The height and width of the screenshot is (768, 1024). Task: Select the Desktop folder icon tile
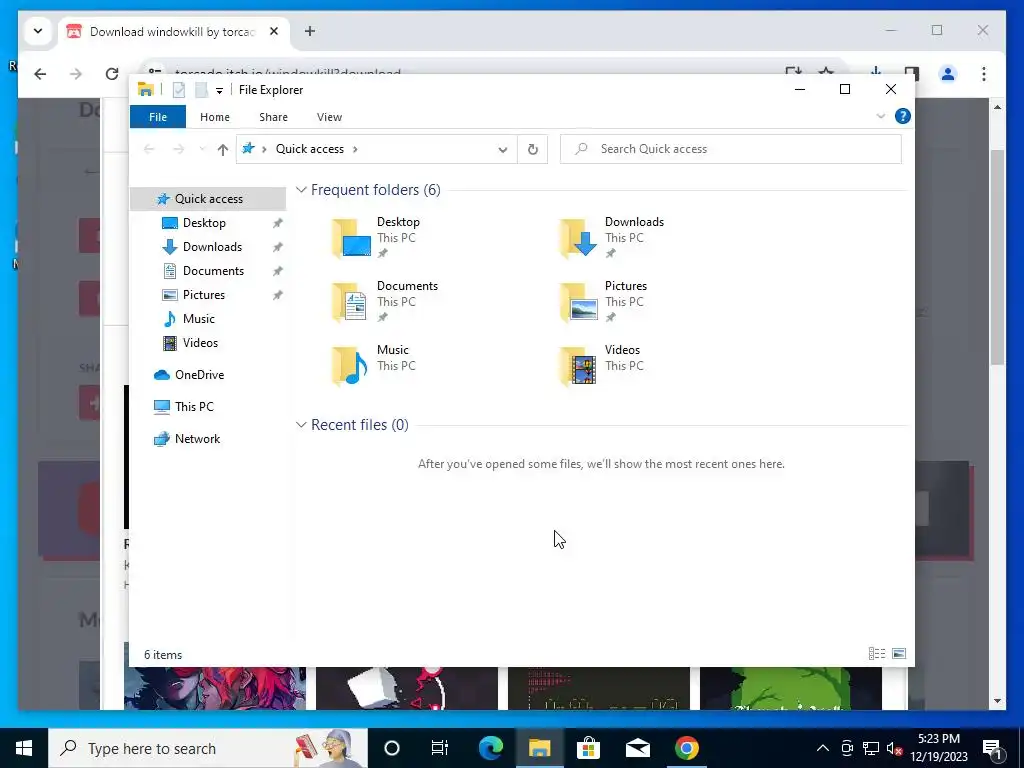pos(351,238)
